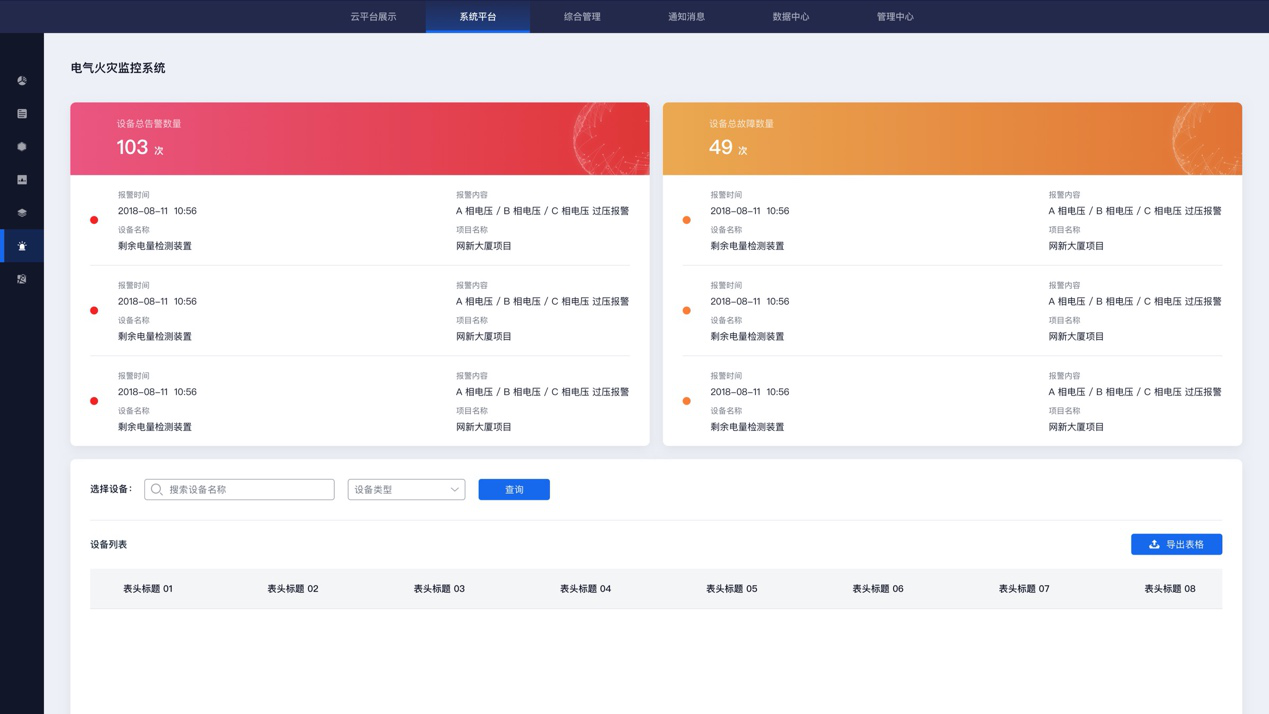This screenshot has height=714, width=1269.
Task: Click the list document icon in sidebar
Action: coord(22,114)
